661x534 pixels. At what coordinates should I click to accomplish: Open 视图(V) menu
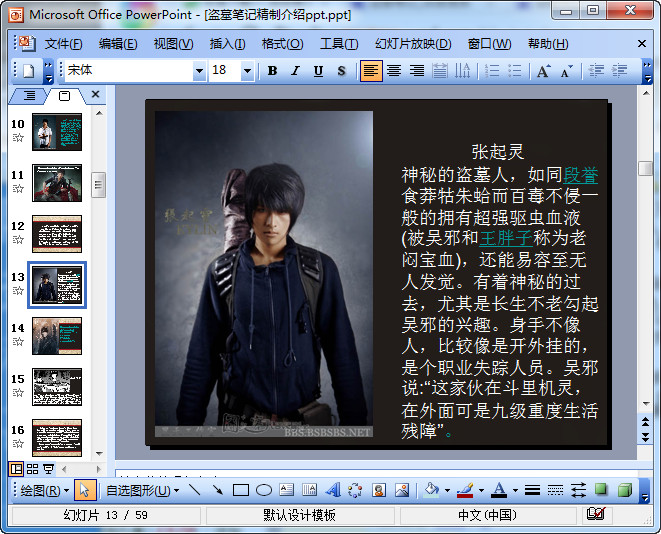(x=173, y=43)
